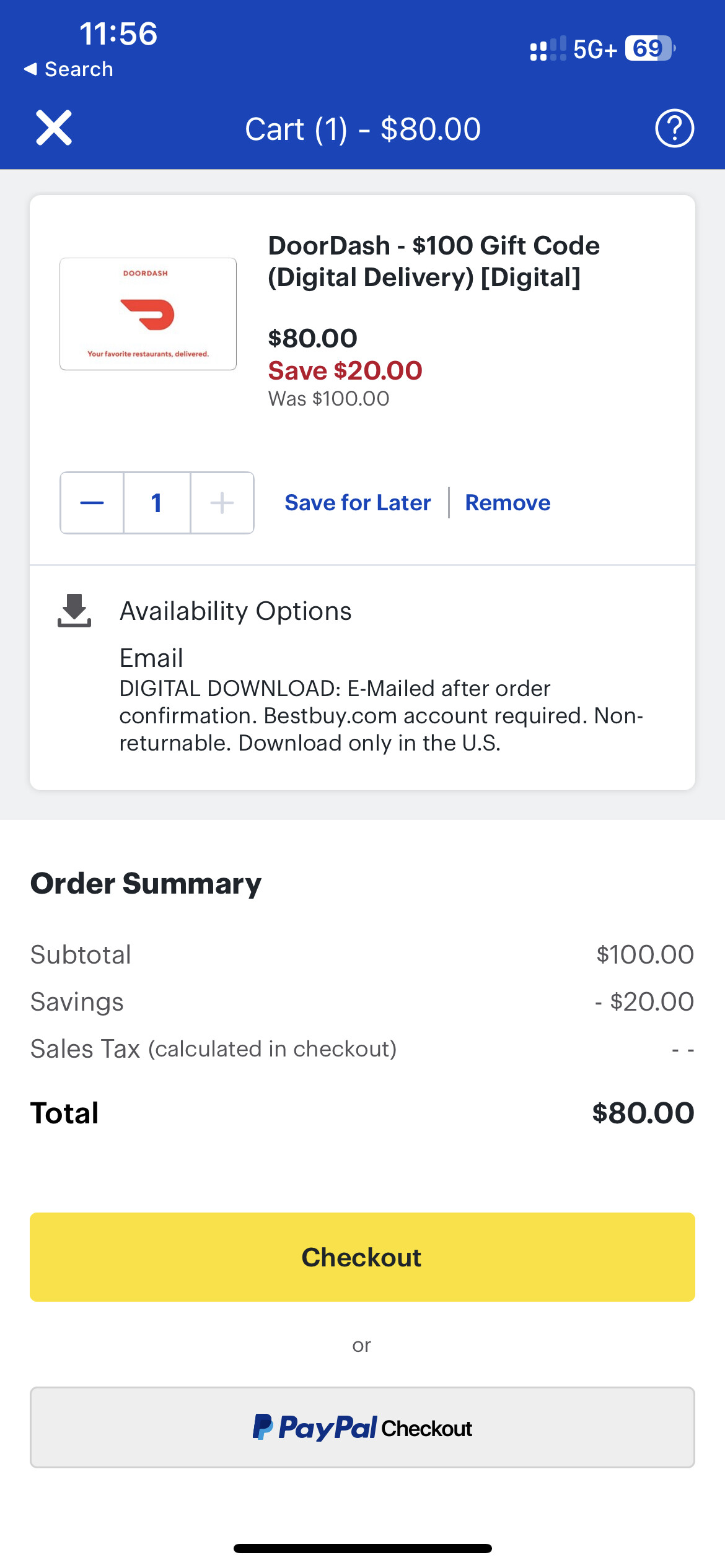725x1568 pixels.
Task: Decrease quantity with the minus button
Action: (92, 503)
